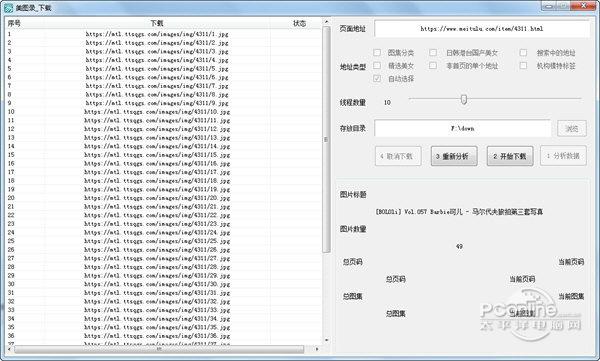This screenshot has height=361, width=600.
Task: Click the 浏览 browse button
Action: pos(572,129)
